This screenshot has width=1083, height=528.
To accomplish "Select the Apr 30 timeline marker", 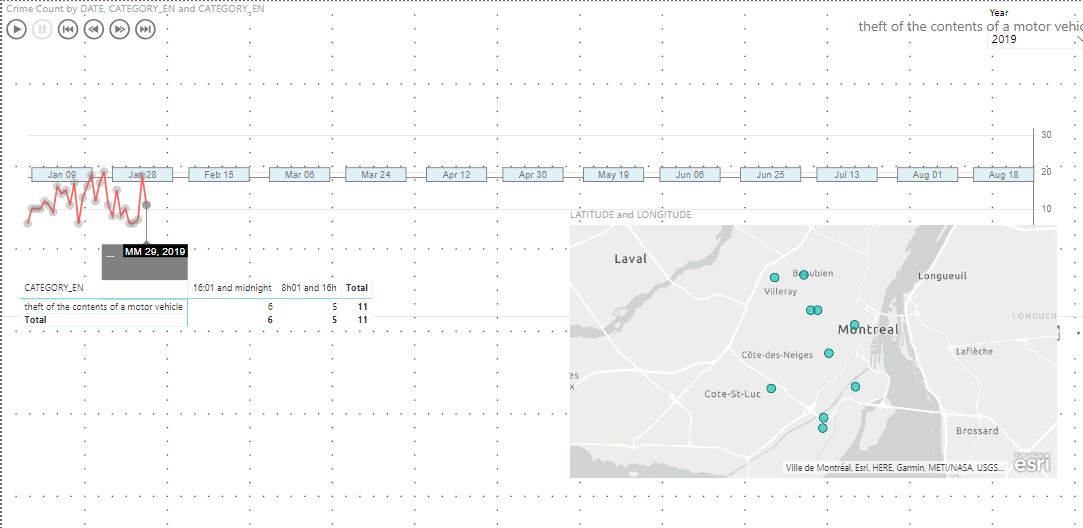I will (533, 175).
